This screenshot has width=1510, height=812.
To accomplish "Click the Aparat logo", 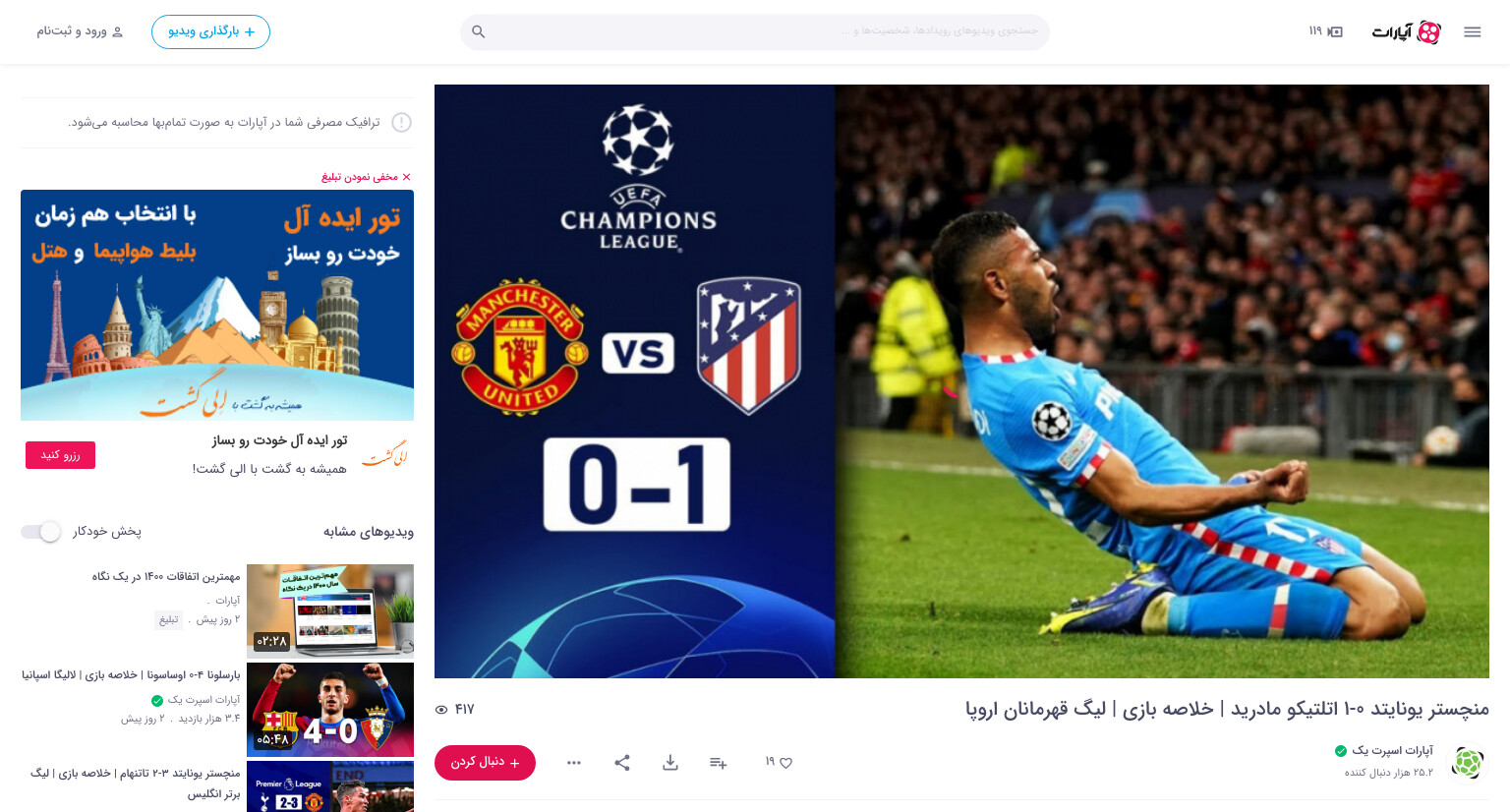I will (x=1407, y=32).
